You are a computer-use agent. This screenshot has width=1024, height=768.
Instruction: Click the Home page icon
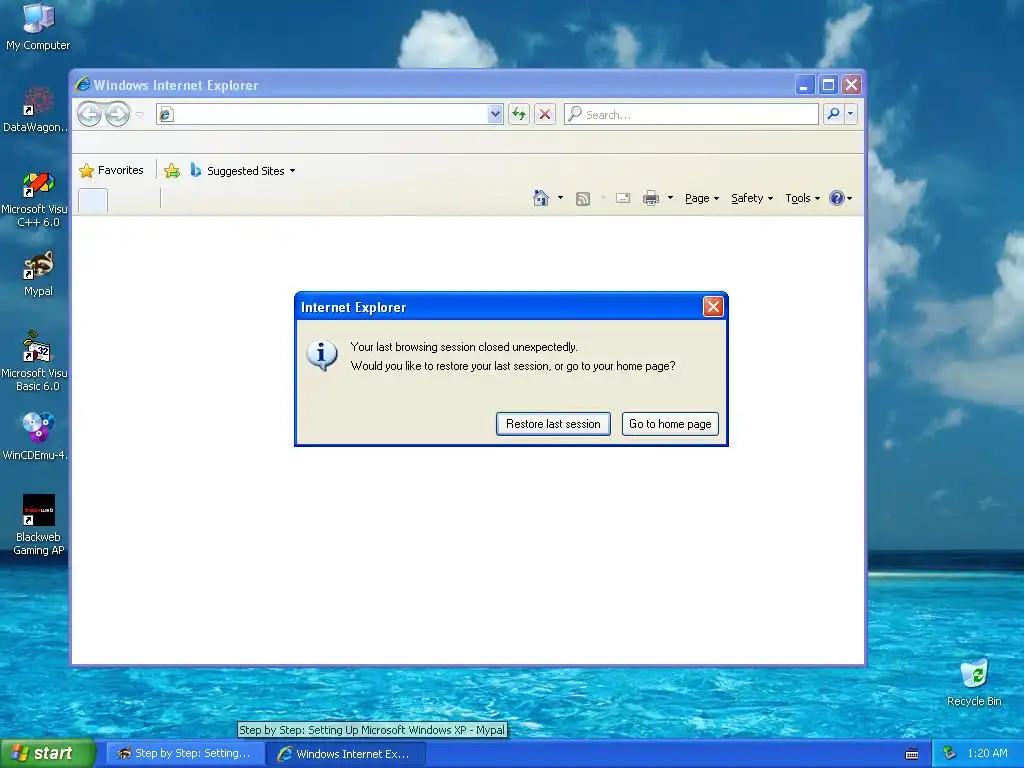point(541,198)
